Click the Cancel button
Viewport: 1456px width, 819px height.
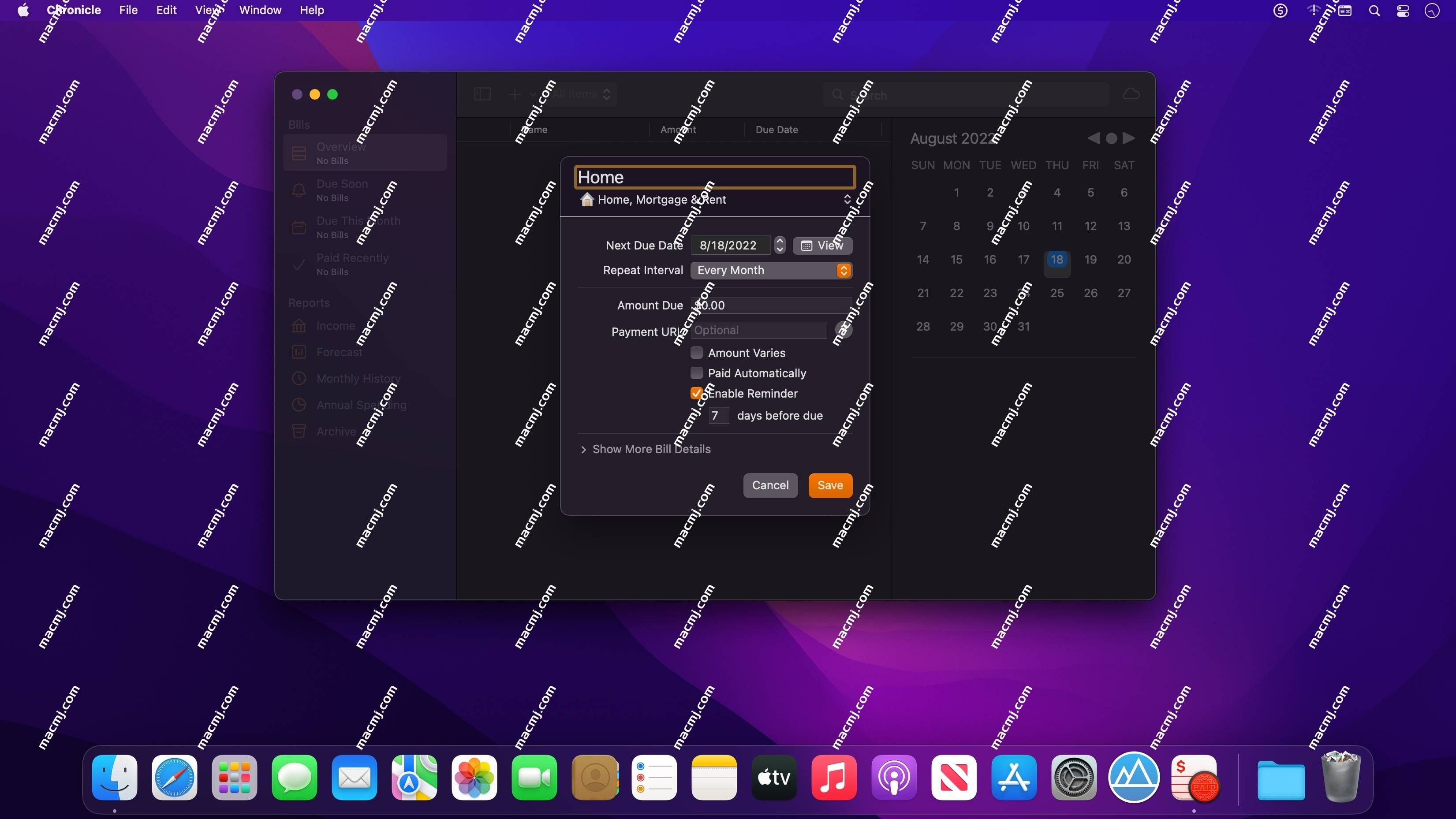770,485
